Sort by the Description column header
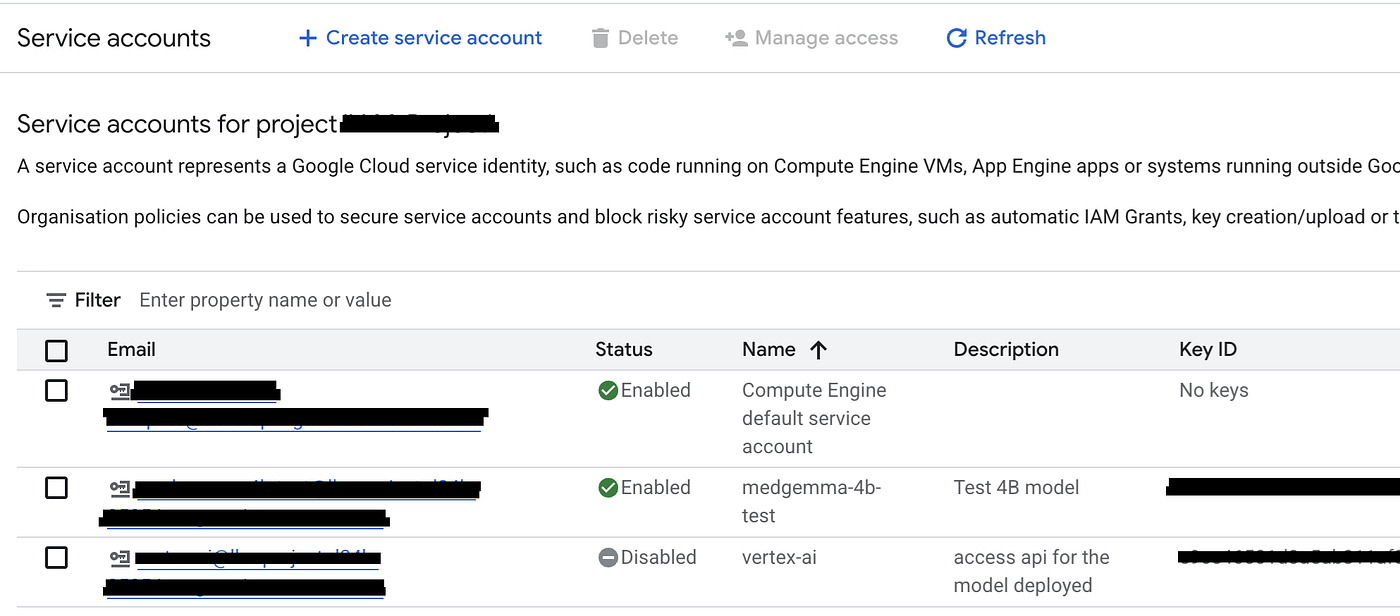The height and width of the screenshot is (616, 1400). pyautogui.click(x=1006, y=349)
